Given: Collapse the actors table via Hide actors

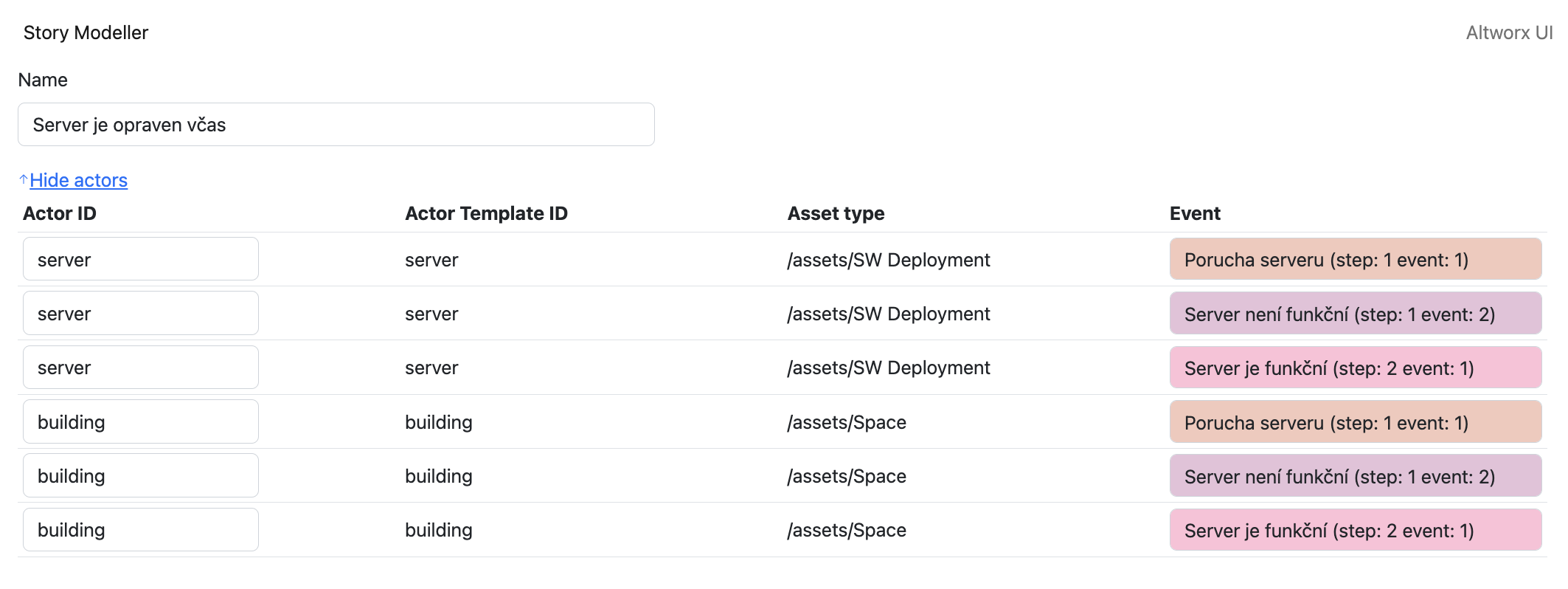Looking at the screenshot, I should click(x=78, y=180).
